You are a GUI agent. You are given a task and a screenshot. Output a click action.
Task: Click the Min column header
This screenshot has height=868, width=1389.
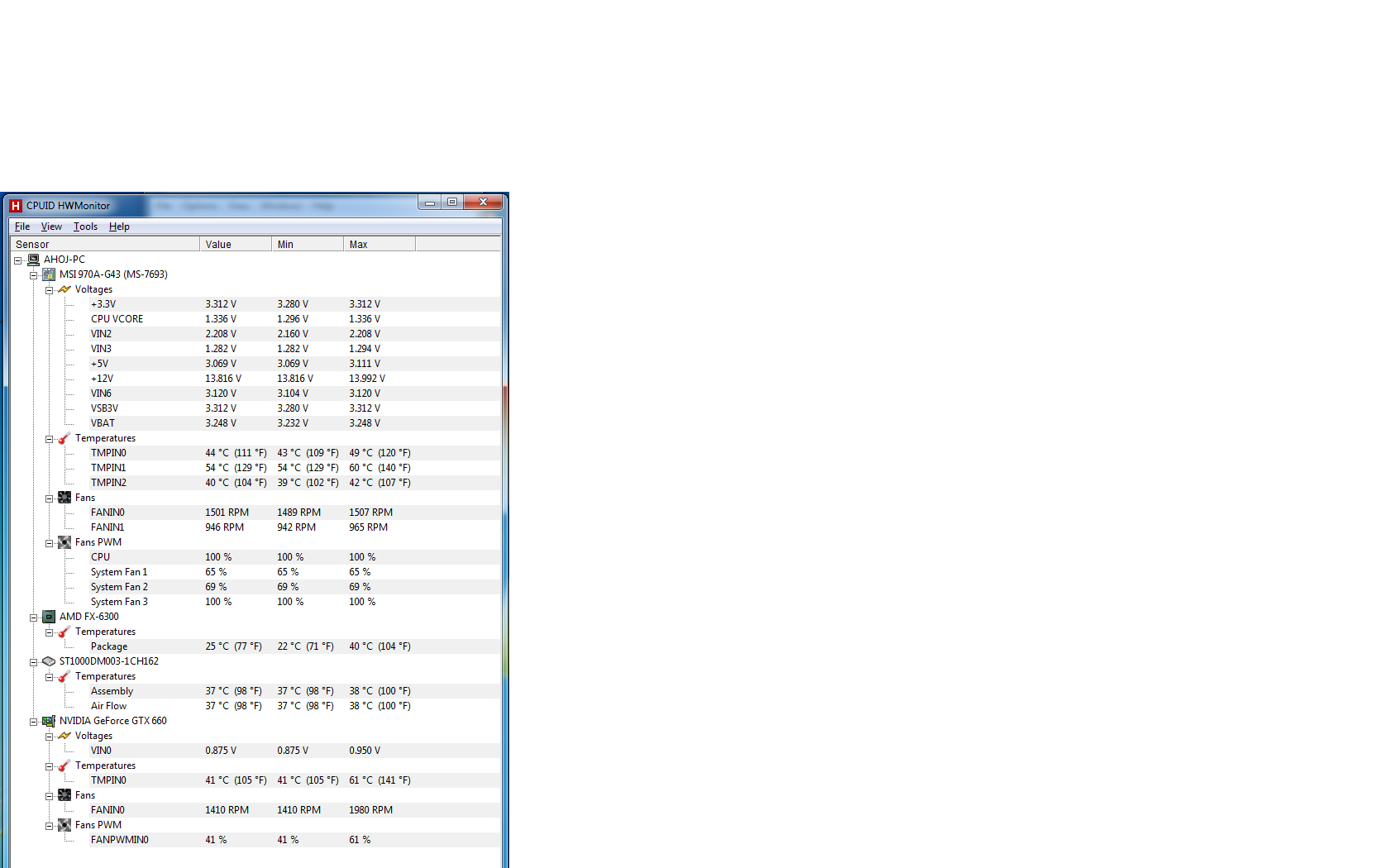pos(308,244)
